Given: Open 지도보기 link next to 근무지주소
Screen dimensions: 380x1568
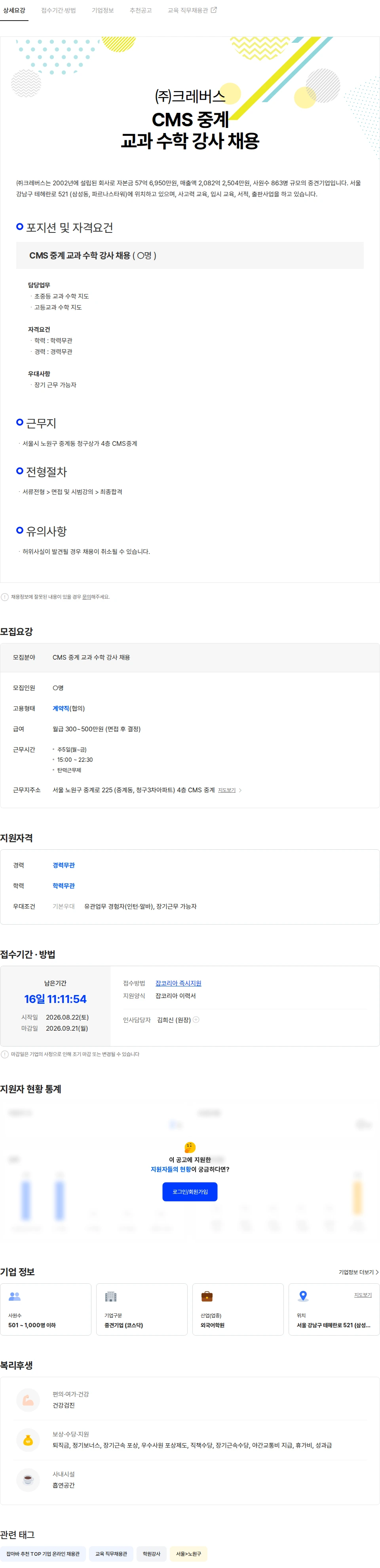Looking at the screenshot, I should tap(226, 790).
